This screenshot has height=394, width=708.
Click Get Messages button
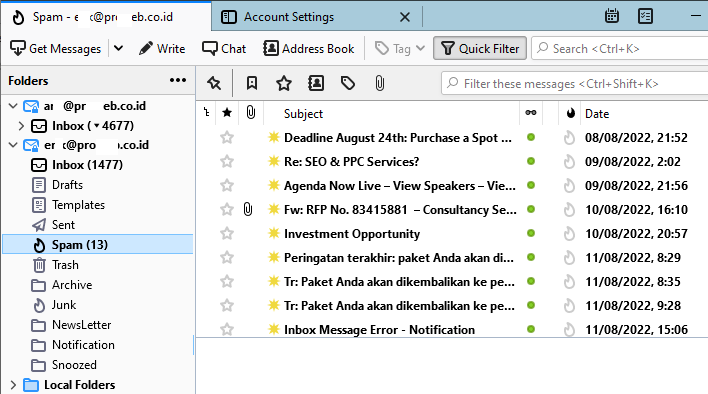click(x=56, y=48)
